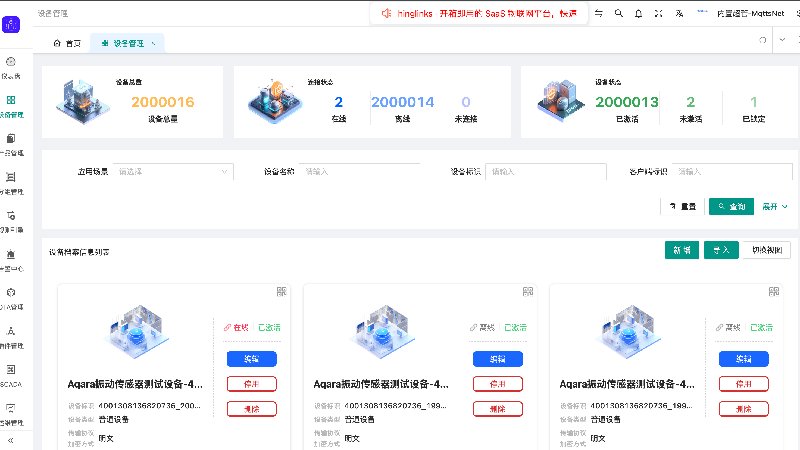Click the megaphone announcement icon

[x=386, y=13]
